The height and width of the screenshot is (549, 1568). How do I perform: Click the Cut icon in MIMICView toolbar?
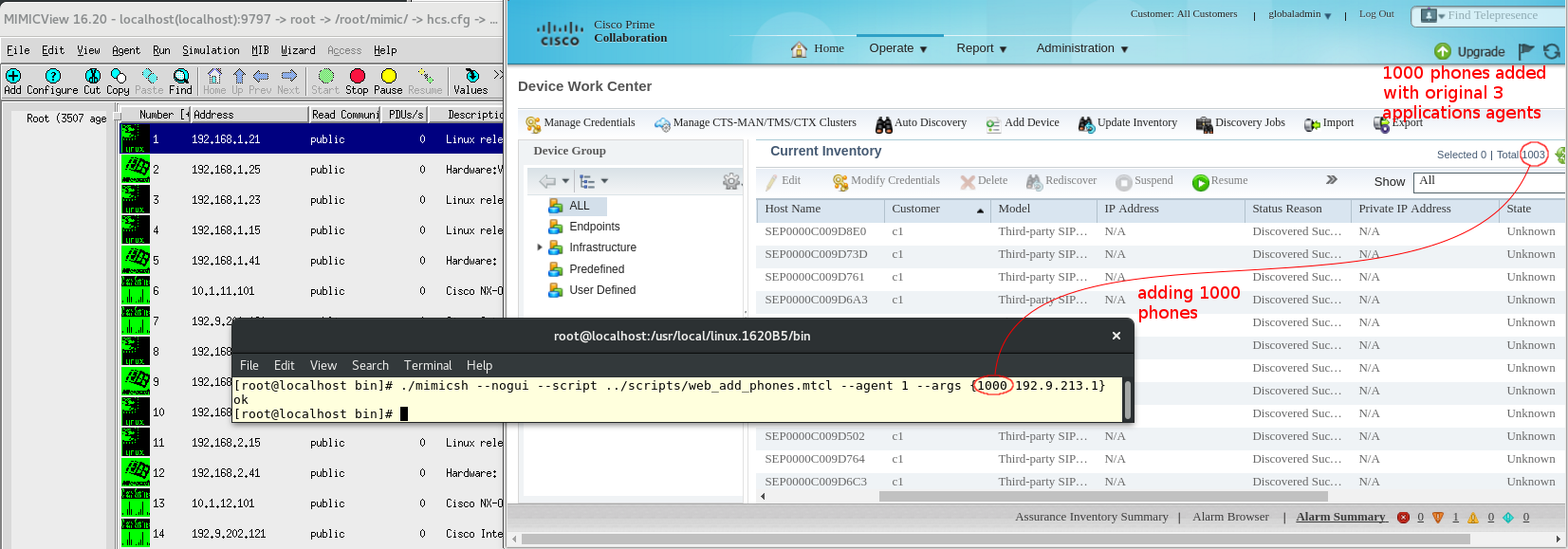point(92,76)
